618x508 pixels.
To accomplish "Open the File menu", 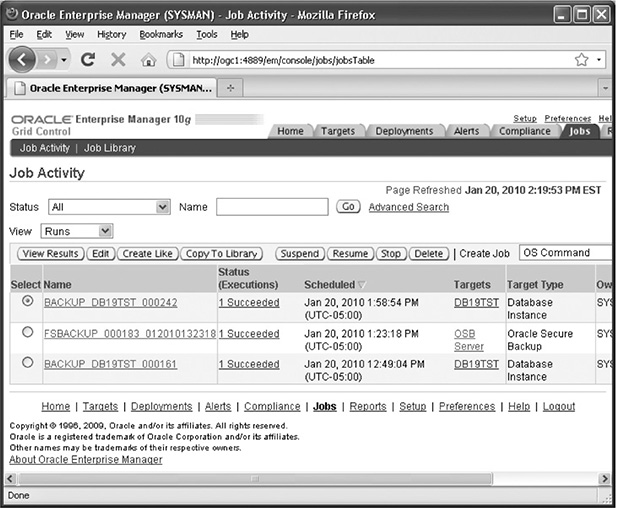I will tap(16, 34).
